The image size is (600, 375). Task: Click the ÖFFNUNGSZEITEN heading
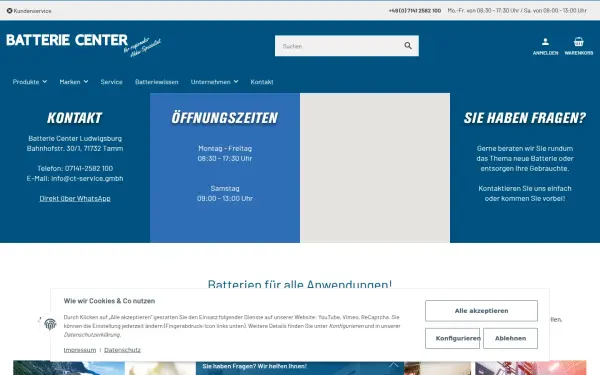225,118
